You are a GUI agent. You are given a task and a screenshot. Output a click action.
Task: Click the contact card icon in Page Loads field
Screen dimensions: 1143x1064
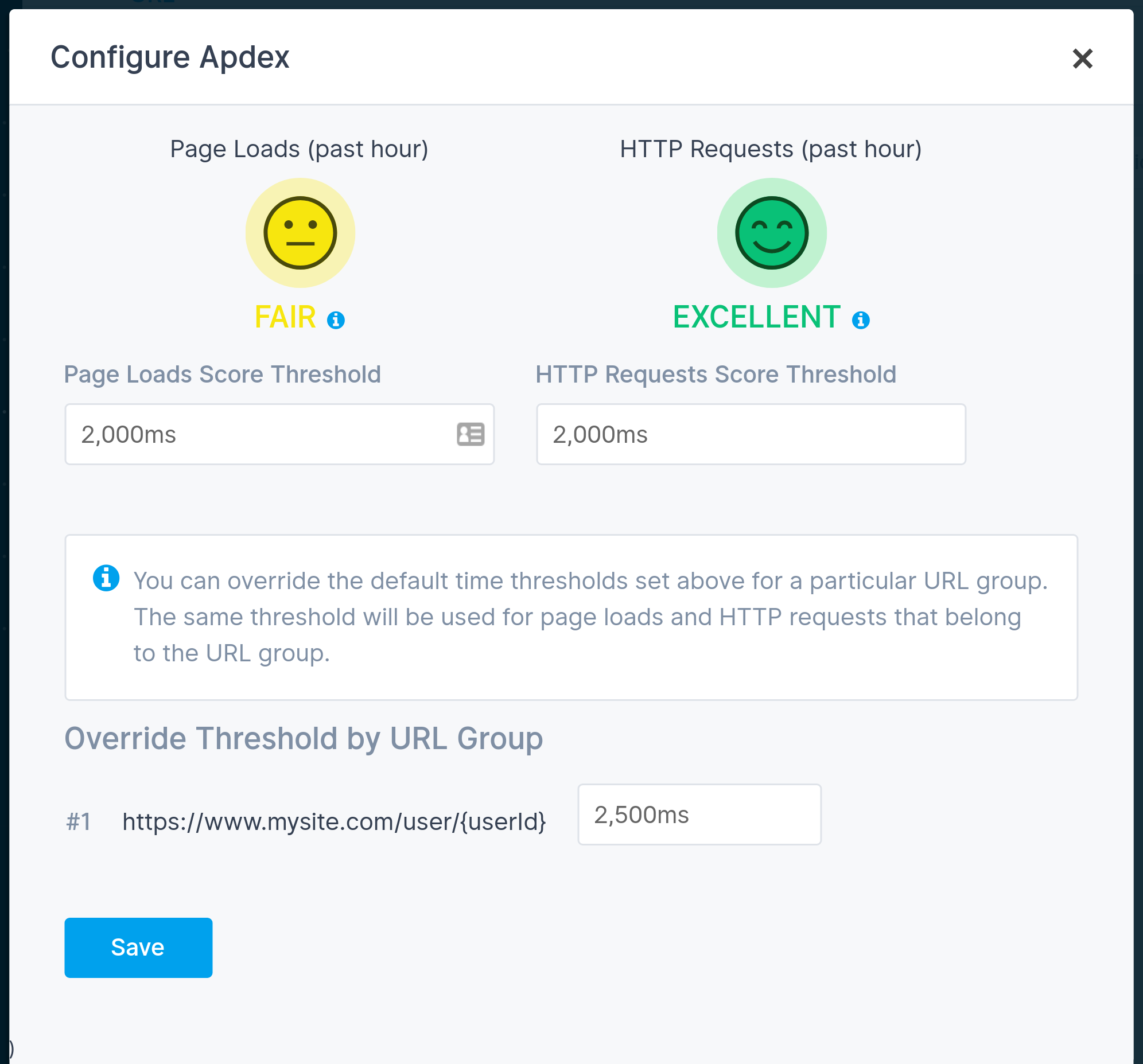click(471, 434)
